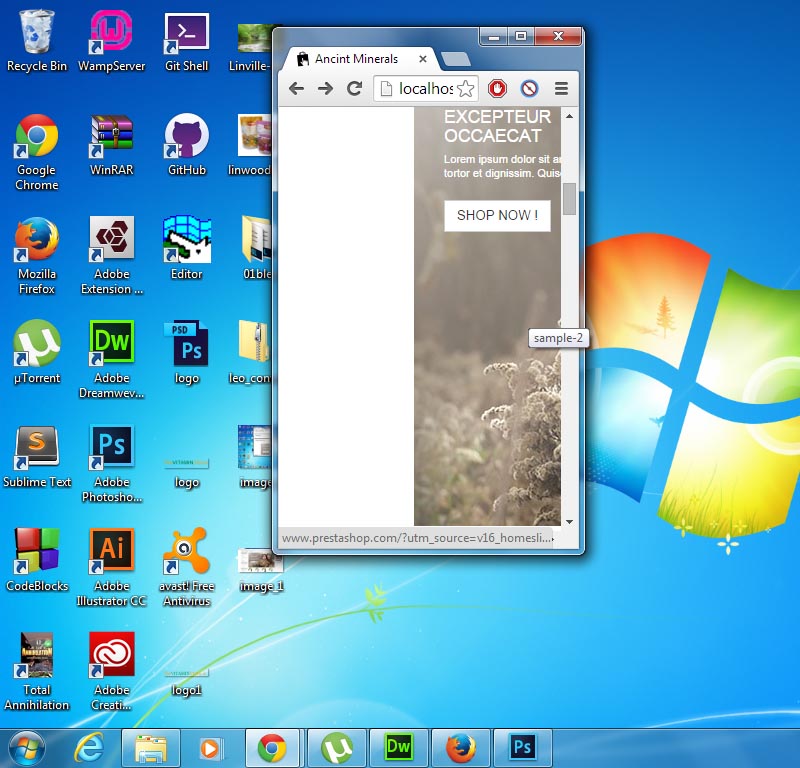Screen dimensions: 800x768
Task: Open a new browser tab
Action: [455, 60]
